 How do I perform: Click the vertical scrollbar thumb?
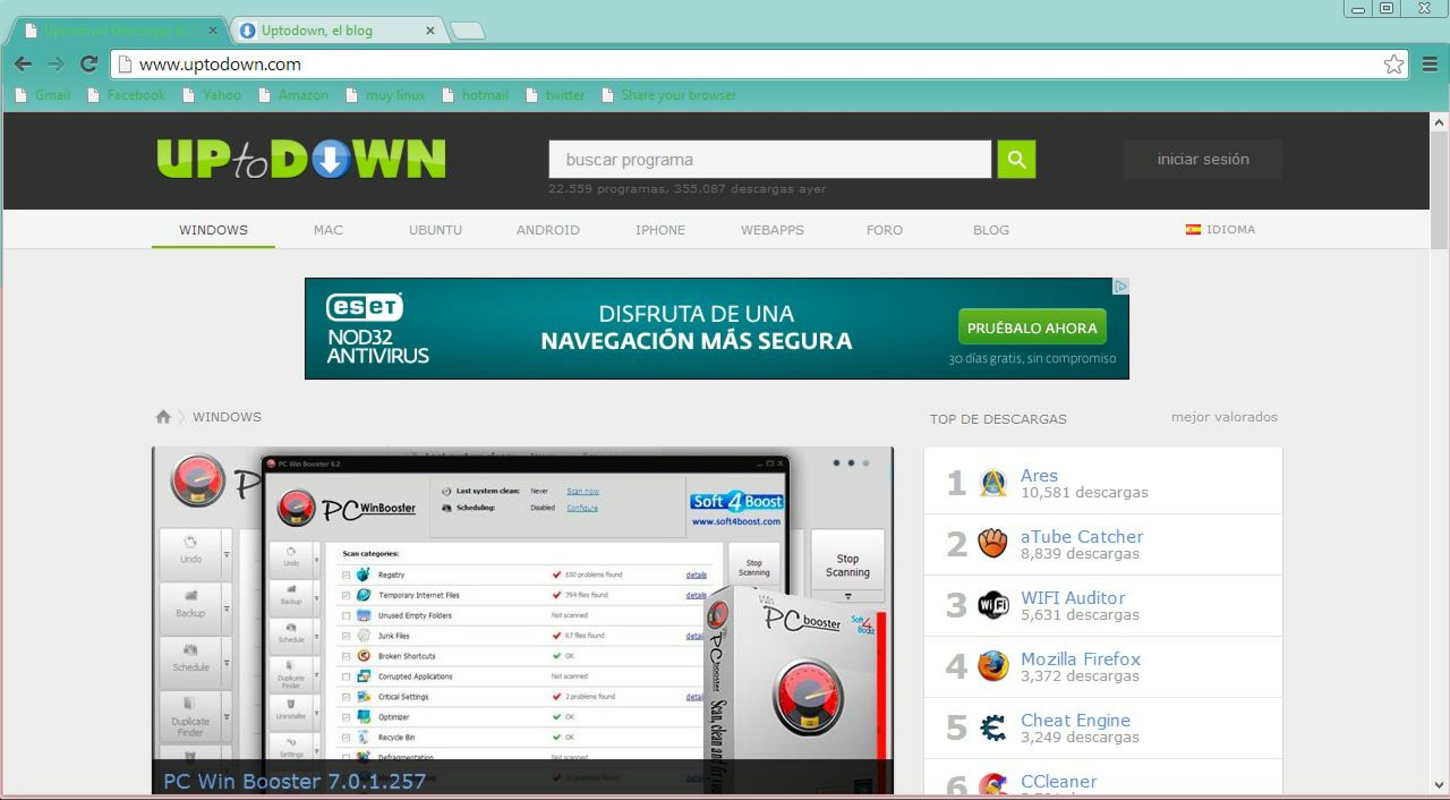(x=1439, y=190)
